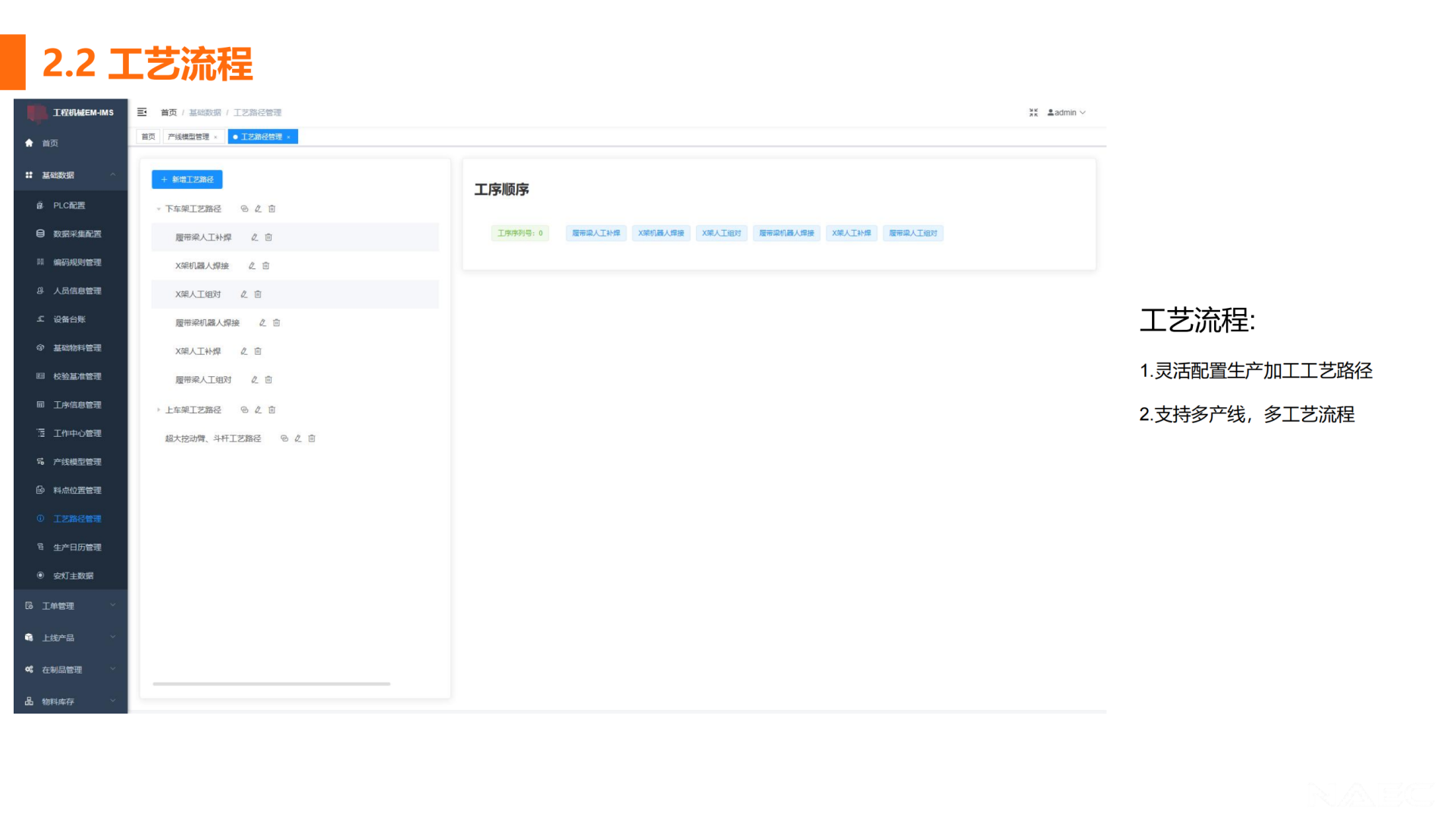Copy icon for 超大挖动臂、斗杆工艺路径

[x=284, y=438]
